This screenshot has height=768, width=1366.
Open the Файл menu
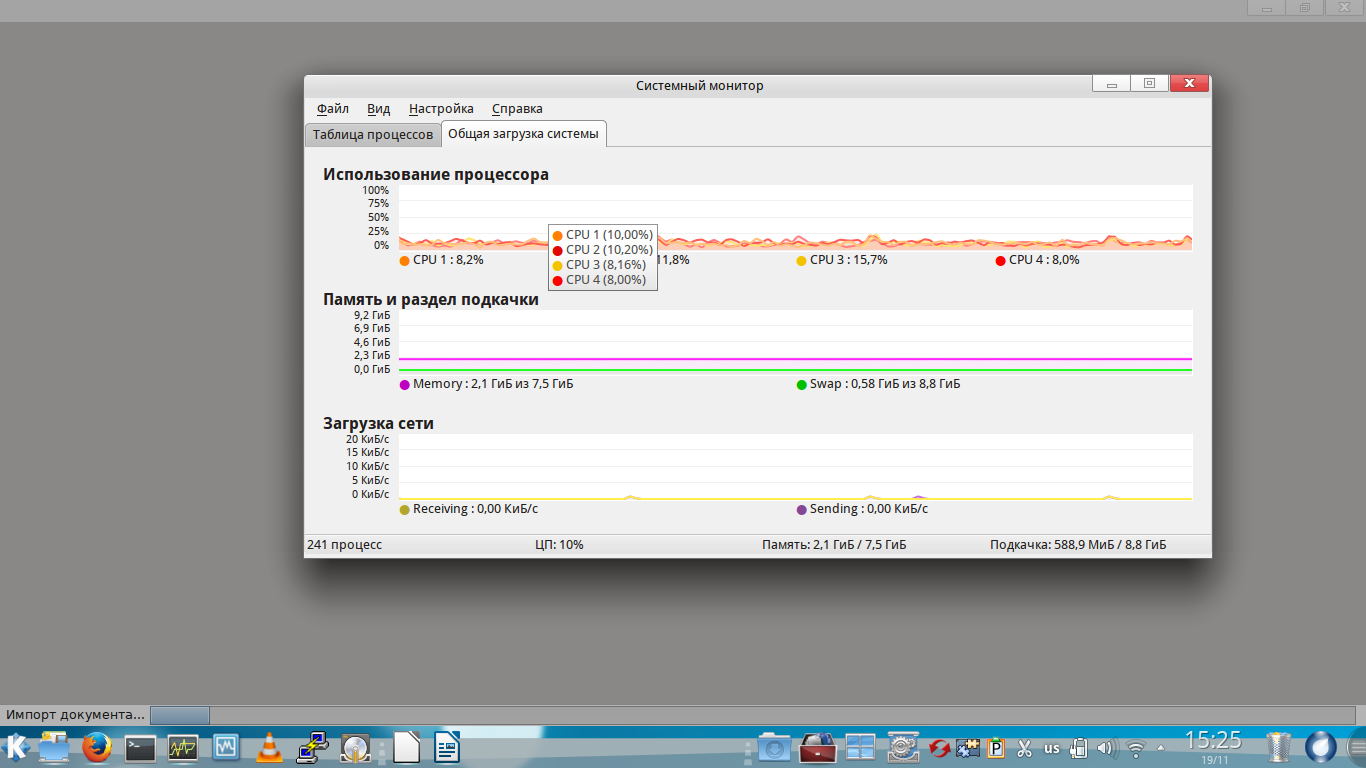point(333,109)
